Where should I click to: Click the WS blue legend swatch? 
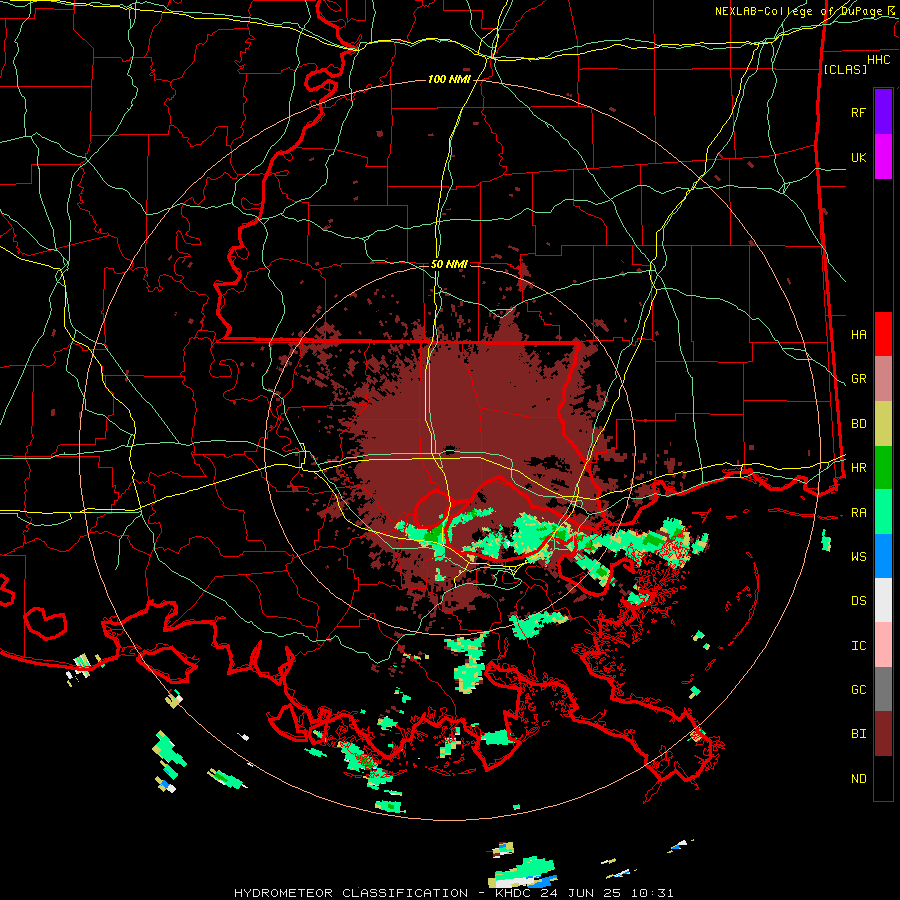coord(883,556)
